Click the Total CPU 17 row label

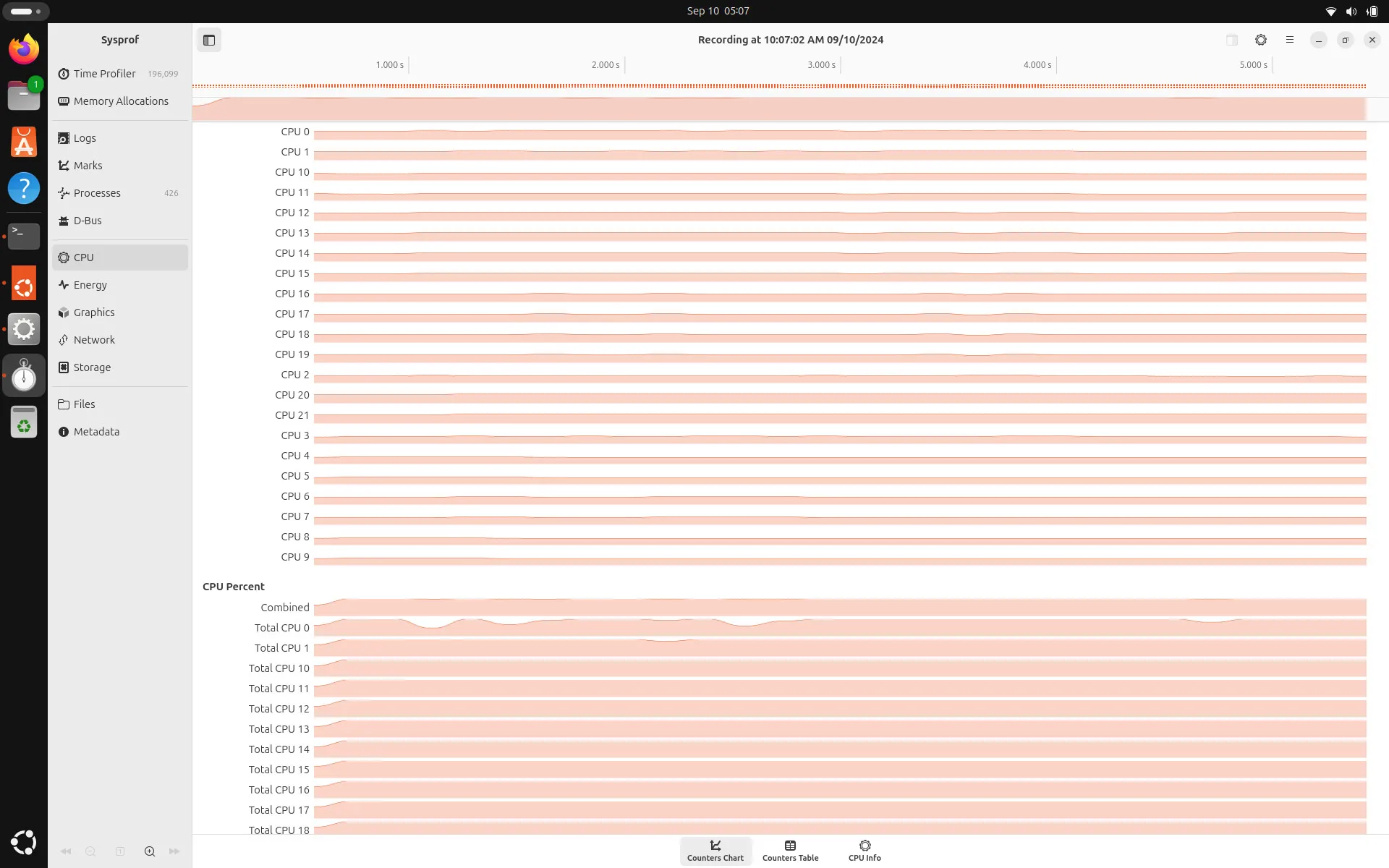point(279,810)
